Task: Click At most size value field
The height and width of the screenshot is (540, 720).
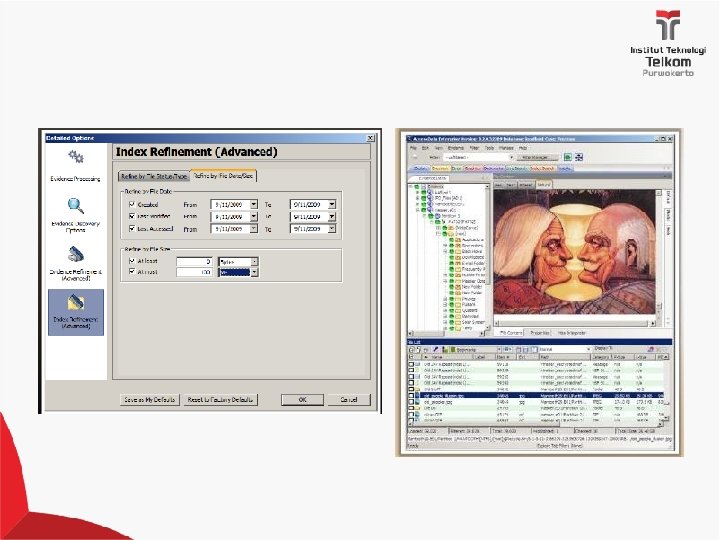Action: point(194,272)
